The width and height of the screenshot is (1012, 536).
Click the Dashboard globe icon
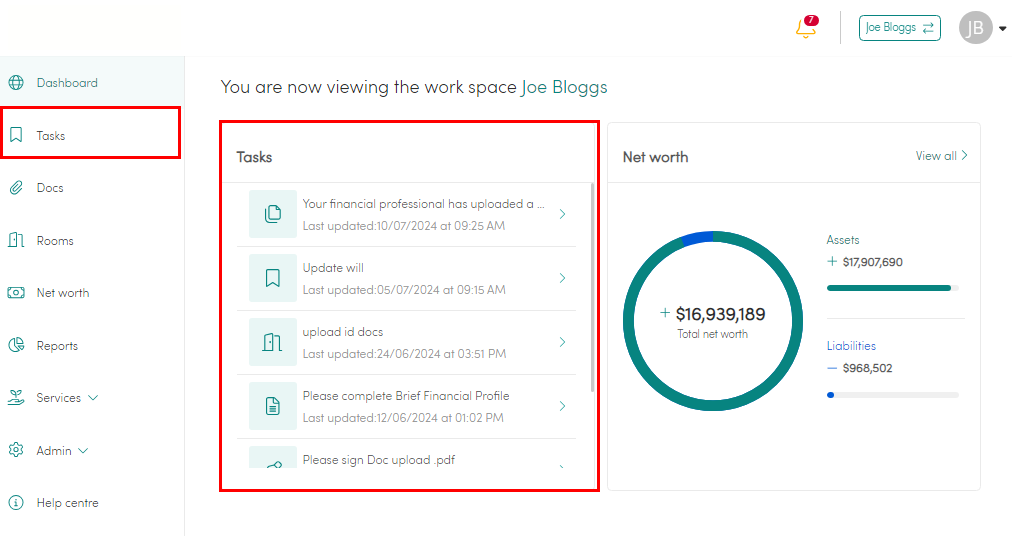[x=16, y=83]
